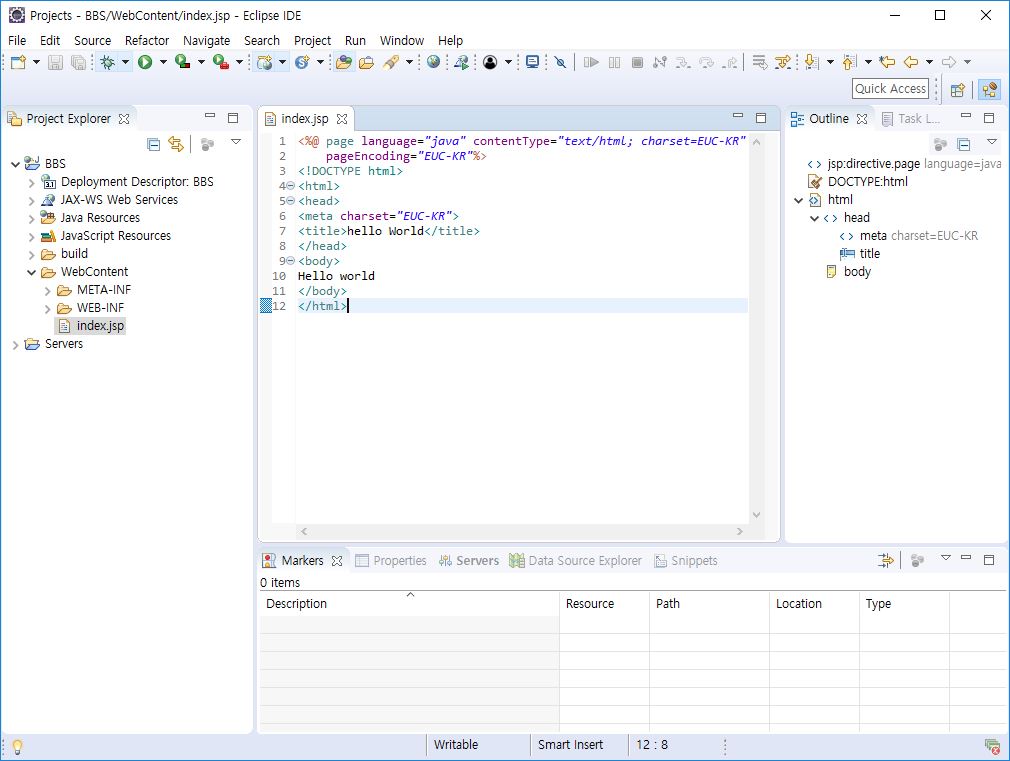Viewport: 1010px width, 761px height.
Task: Run the project with green Run button
Action: click(x=145, y=62)
